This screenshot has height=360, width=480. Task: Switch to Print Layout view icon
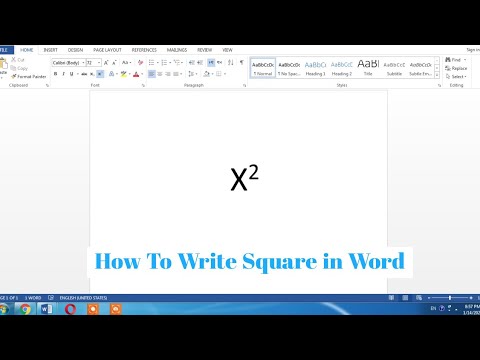(x=405, y=298)
